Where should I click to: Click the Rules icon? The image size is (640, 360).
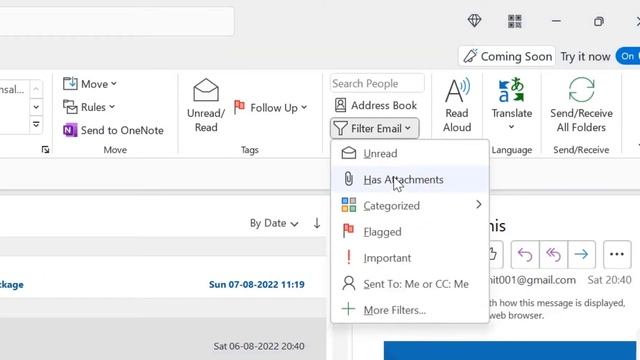(70, 107)
